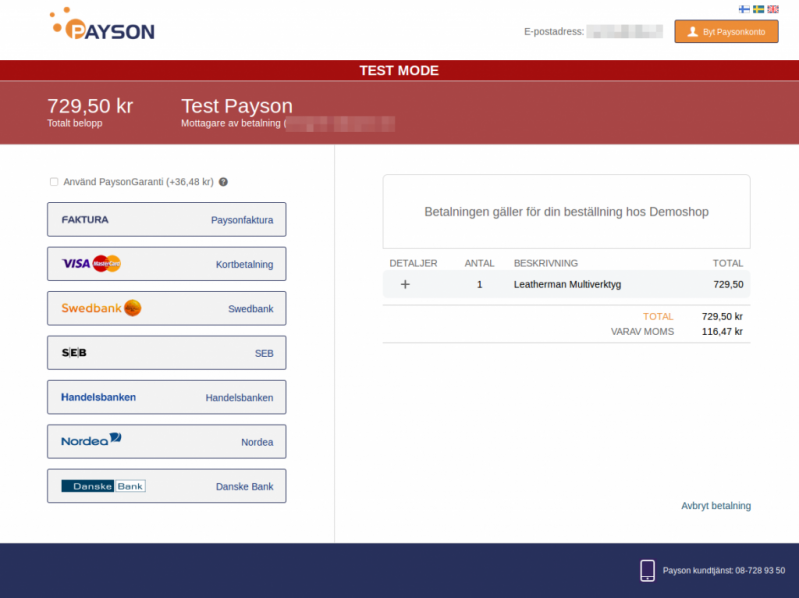Select the Swedish flag language icon
Image resolution: width=799 pixels, height=598 pixels.
click(x=758, y=9)
